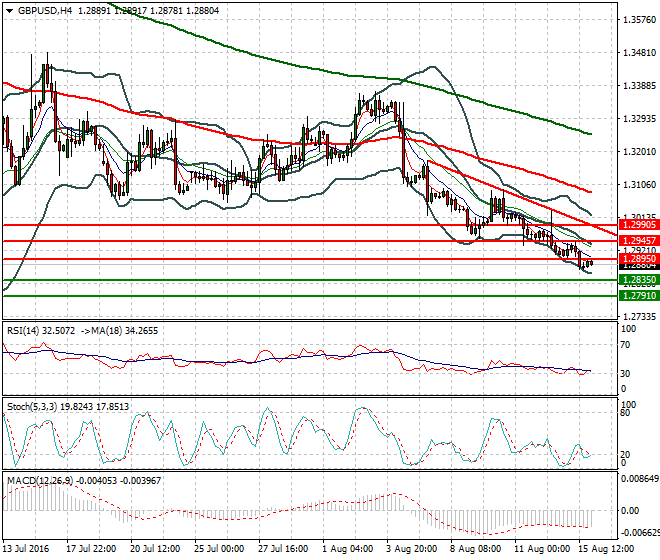Click the RSI(14) 32.5072 indicator label
Screen dimensions: 660x560
point(41,331)
